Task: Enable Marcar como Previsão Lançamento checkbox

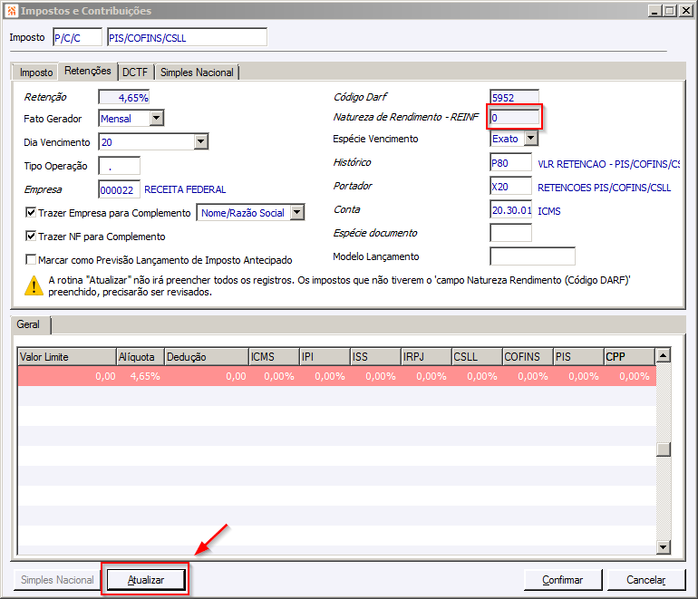Action: 31,259
